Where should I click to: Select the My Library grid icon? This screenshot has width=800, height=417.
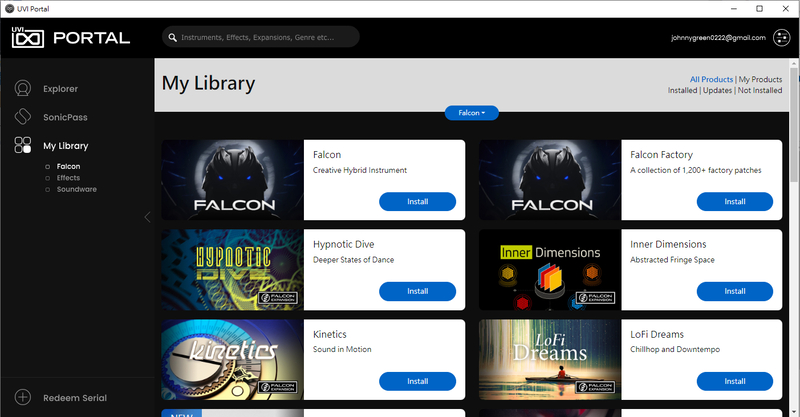tap(22, 145)
